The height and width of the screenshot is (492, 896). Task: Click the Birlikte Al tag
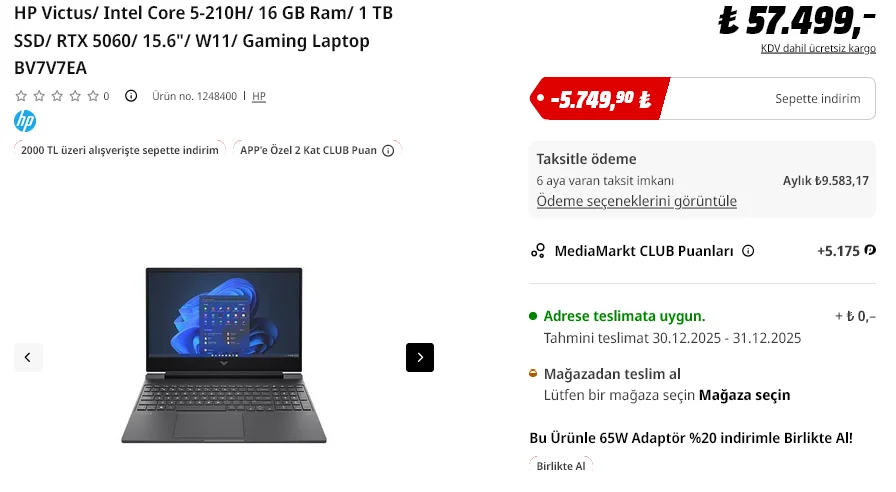561,466
